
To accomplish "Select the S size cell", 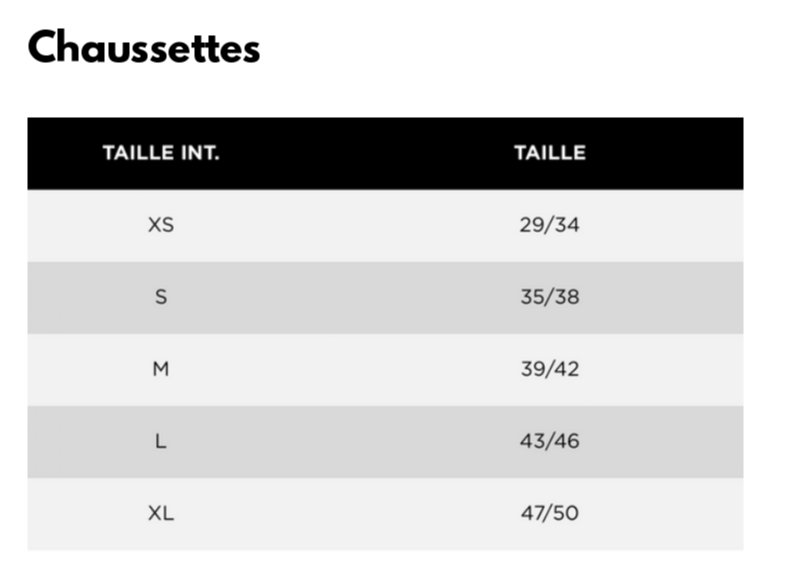I will click(x=160, y=297).
